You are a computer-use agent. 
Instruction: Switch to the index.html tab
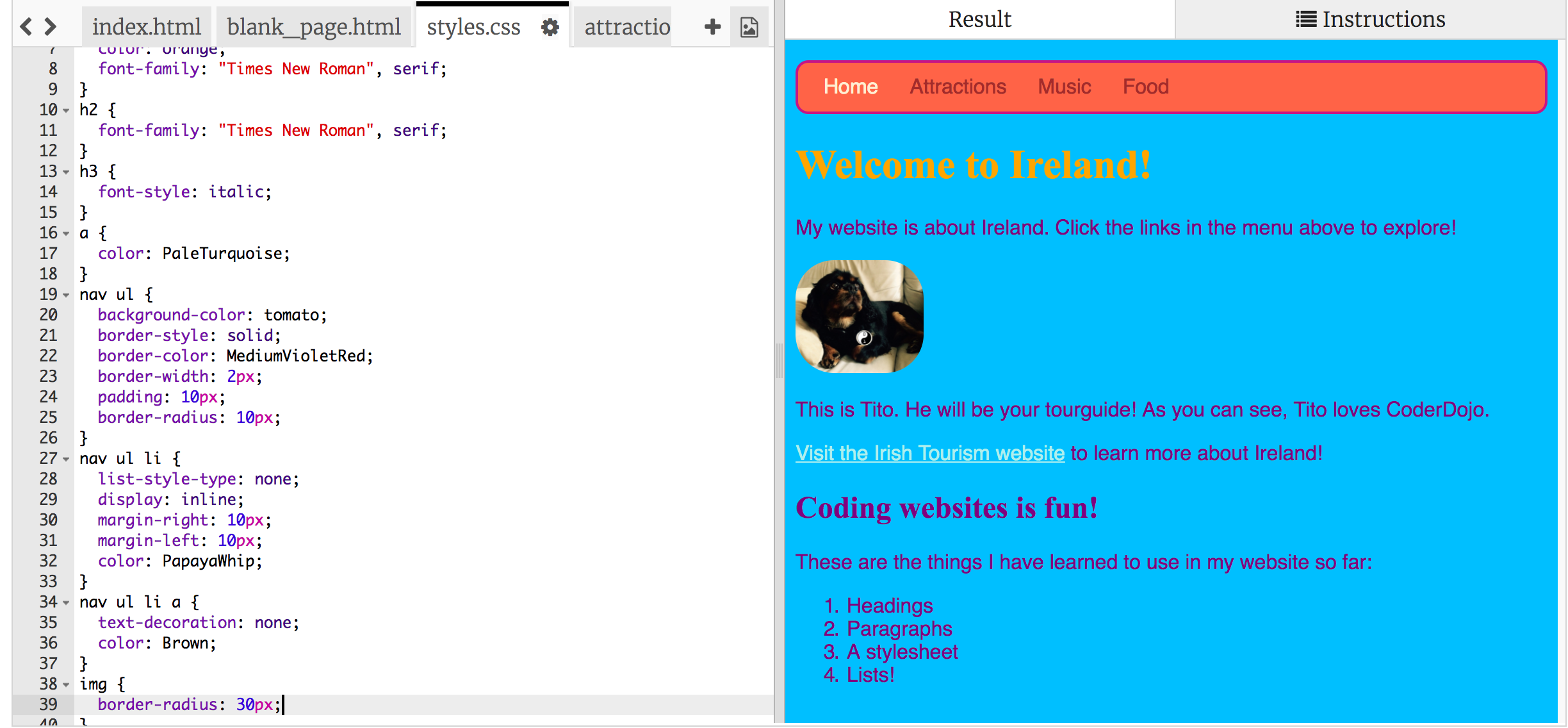tap(146, 27)
